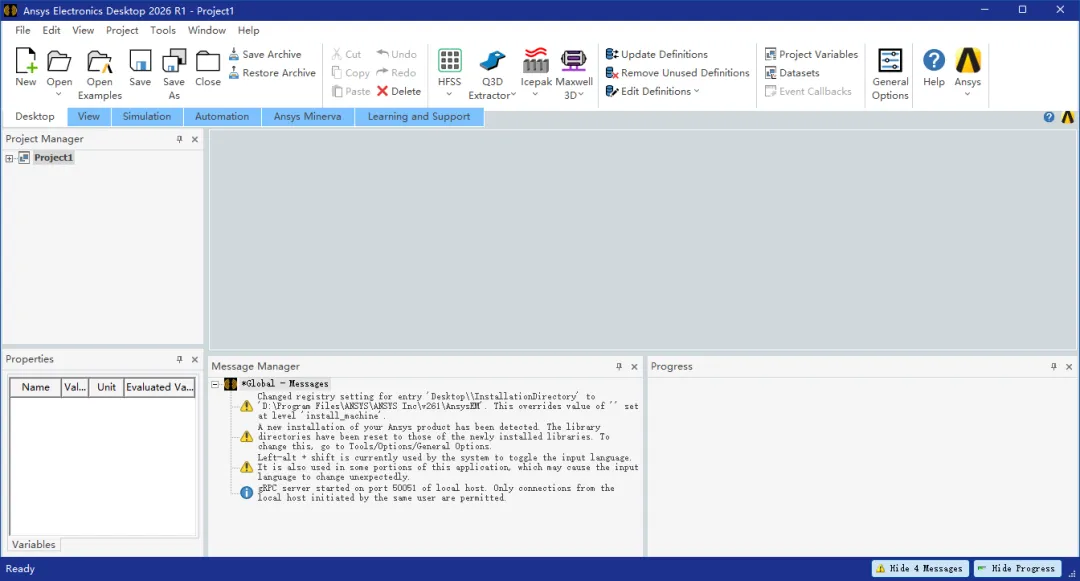Select the Variables tab in Properties

pyautogui.click(x=33, y=545)
